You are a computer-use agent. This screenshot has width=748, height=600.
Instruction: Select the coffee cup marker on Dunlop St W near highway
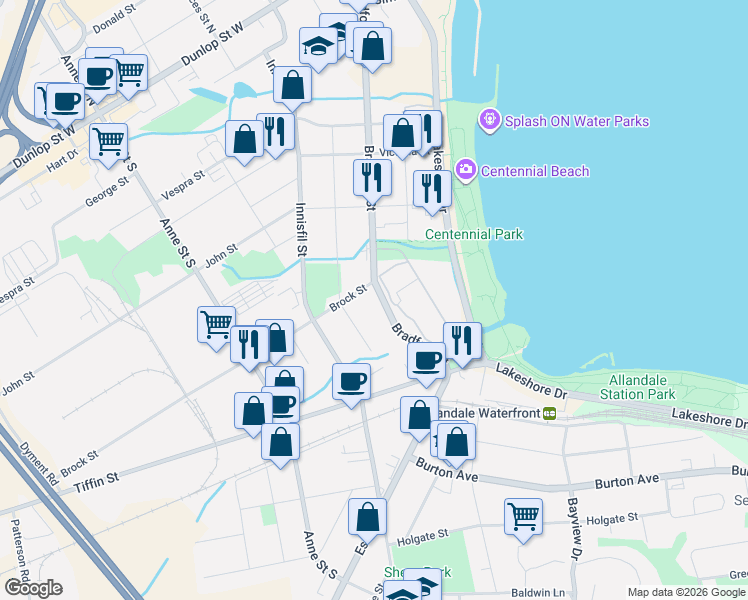pyautogui.click(x=66, y=104)
